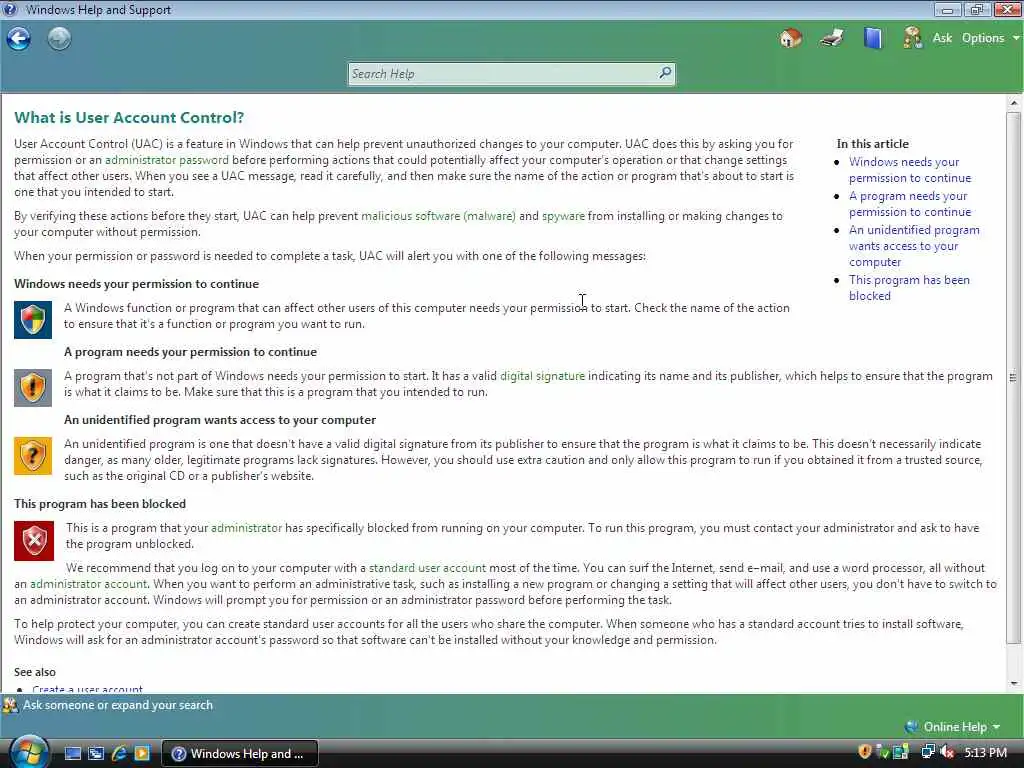Click Switch between windows icon
This screenshot has height=768, width=1024.
pyautogui.click(x=96, y=754)
